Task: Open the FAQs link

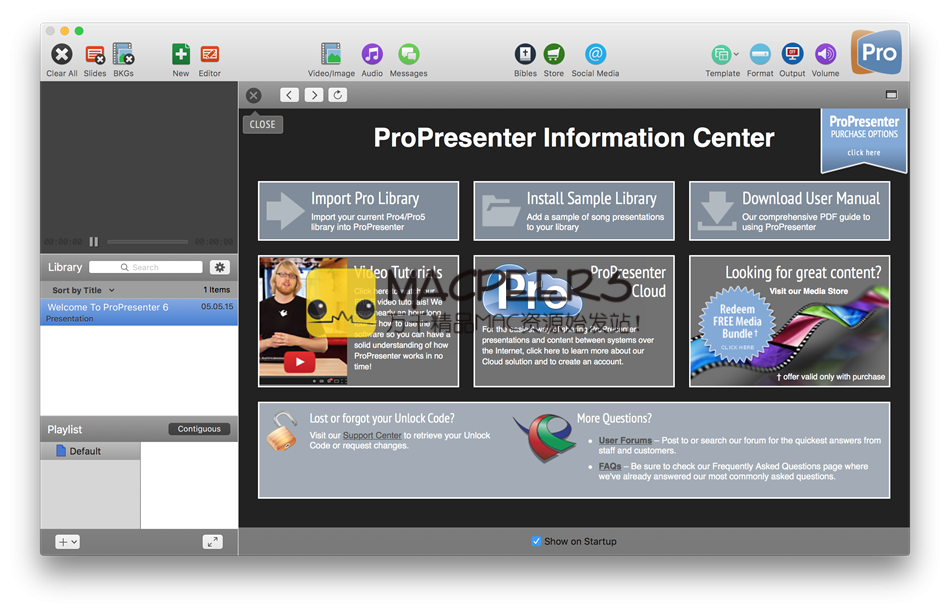Action: (x=610, y=467)
